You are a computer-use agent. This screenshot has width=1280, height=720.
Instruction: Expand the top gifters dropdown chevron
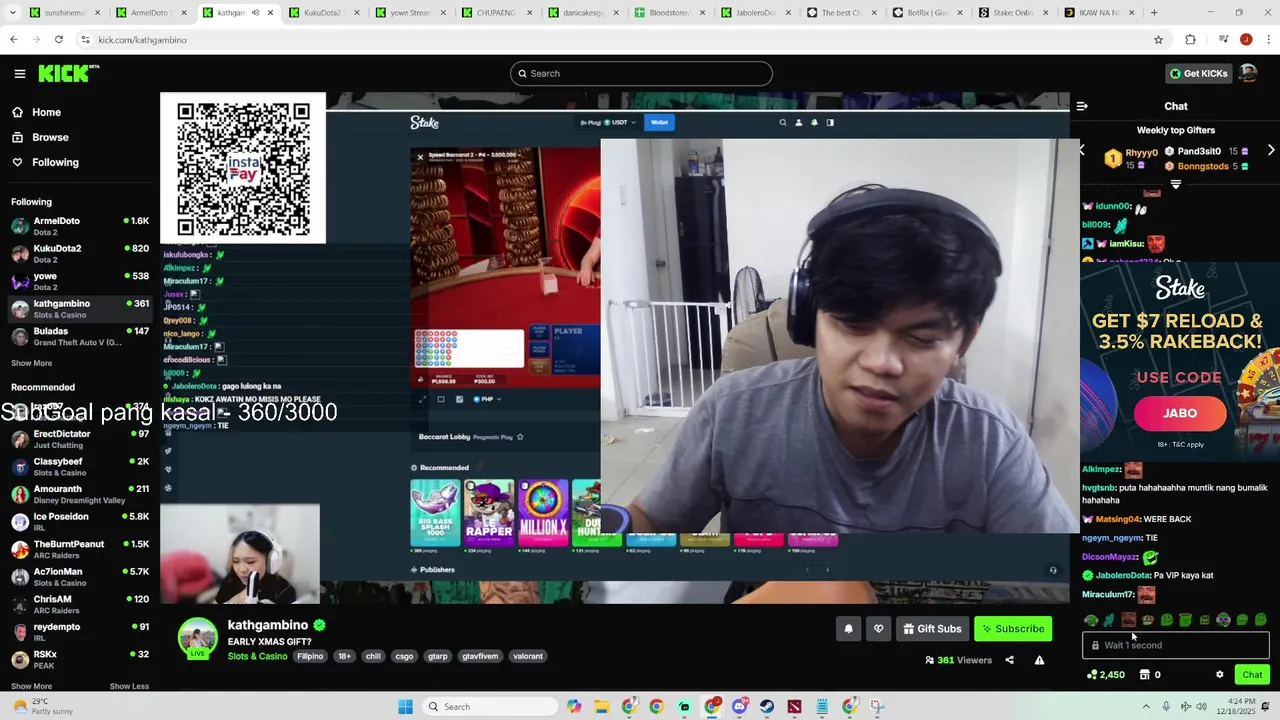pos(1176,184)
